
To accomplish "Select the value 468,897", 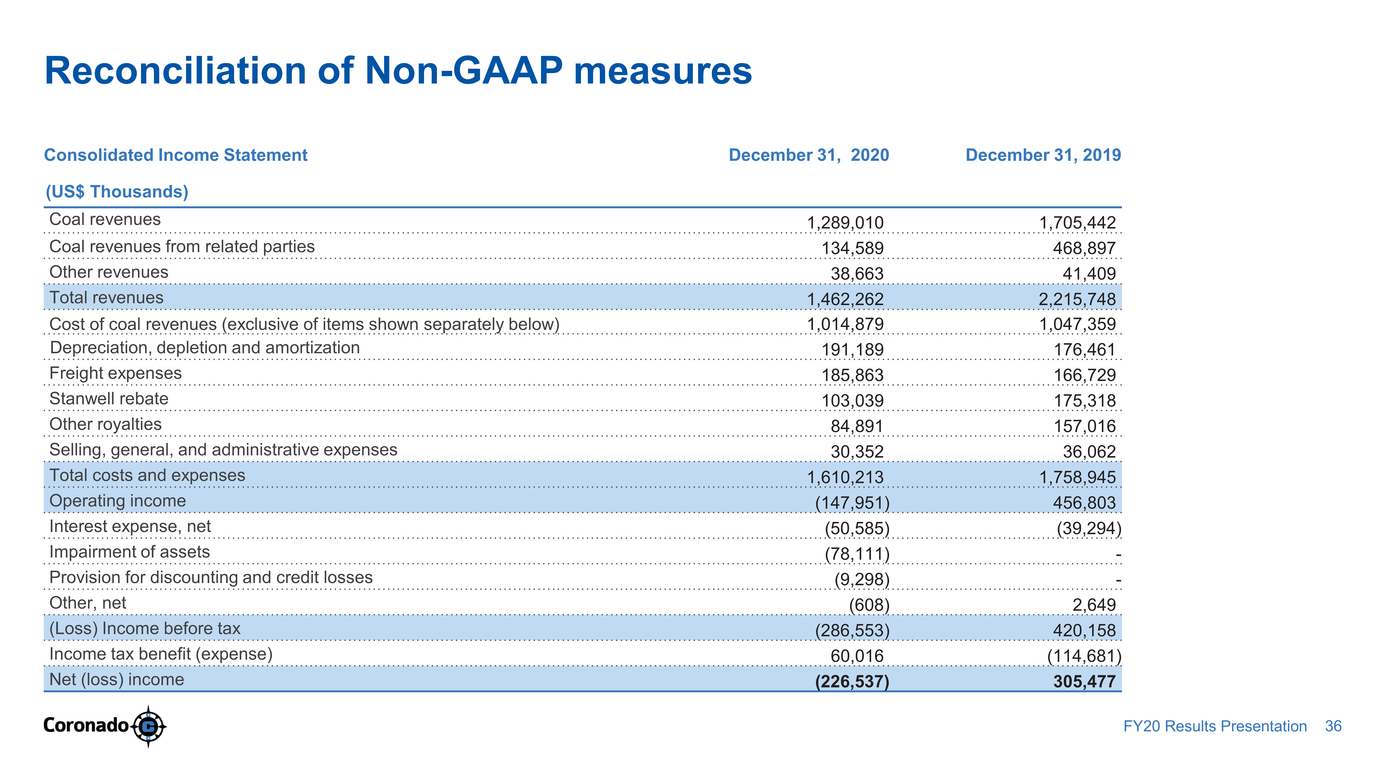I will (1085, 248).
